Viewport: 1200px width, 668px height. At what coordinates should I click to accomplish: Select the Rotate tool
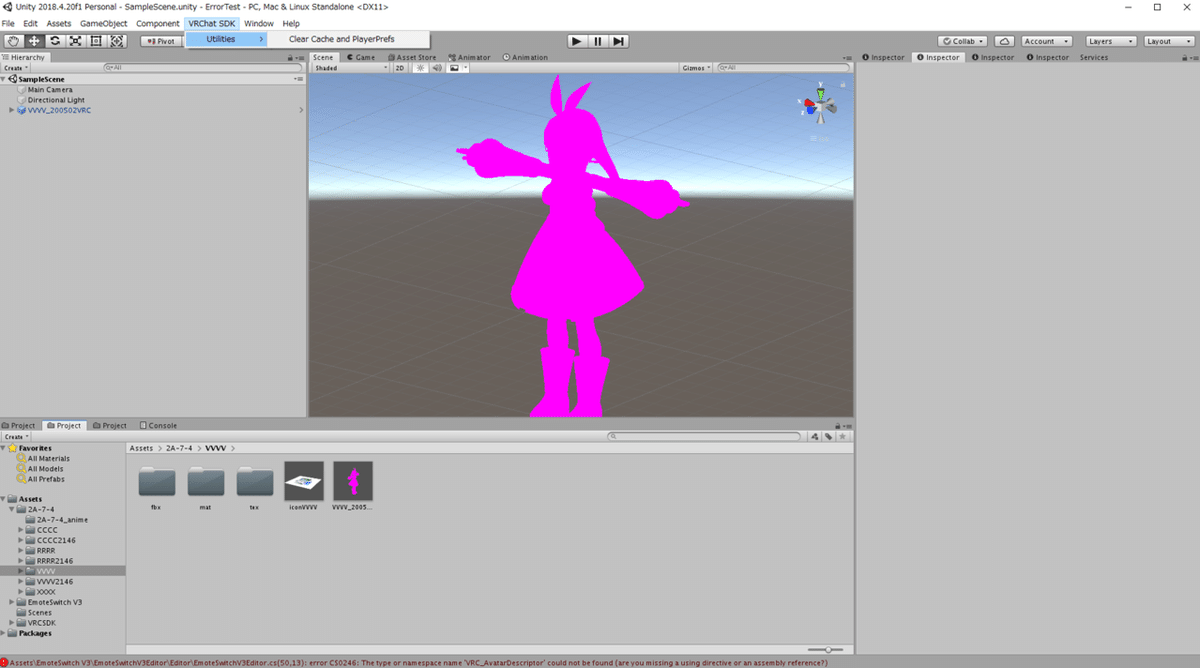(54, 41)
